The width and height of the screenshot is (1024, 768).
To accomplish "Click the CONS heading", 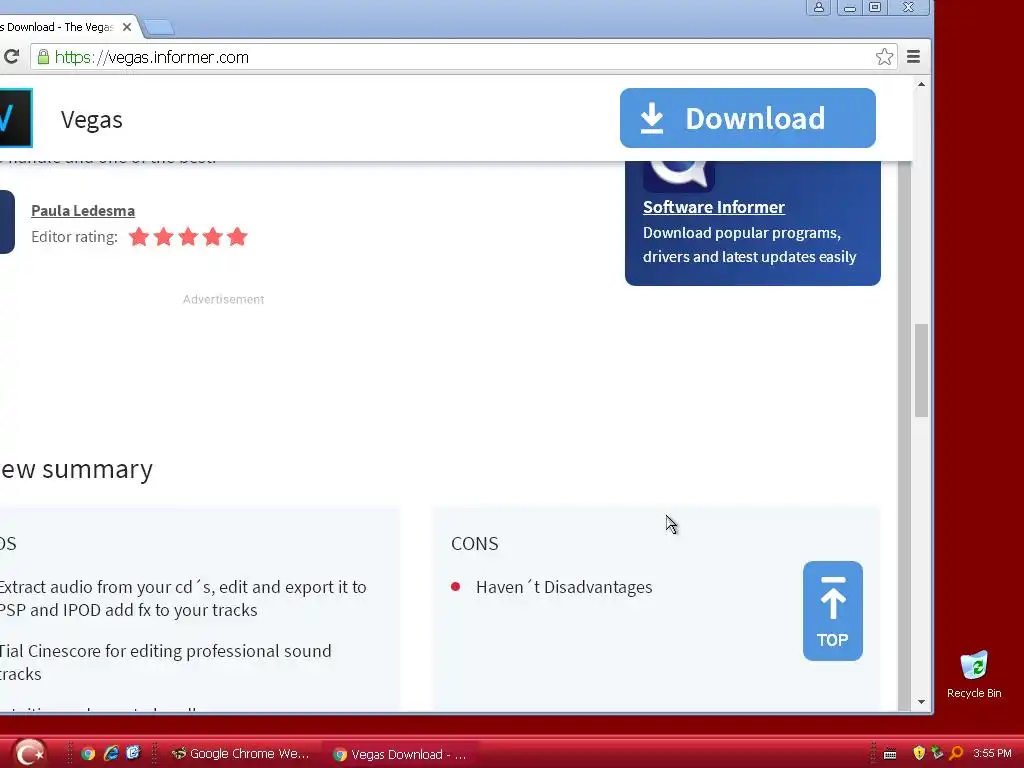I will pyautogui.click(x=475, y=543).
